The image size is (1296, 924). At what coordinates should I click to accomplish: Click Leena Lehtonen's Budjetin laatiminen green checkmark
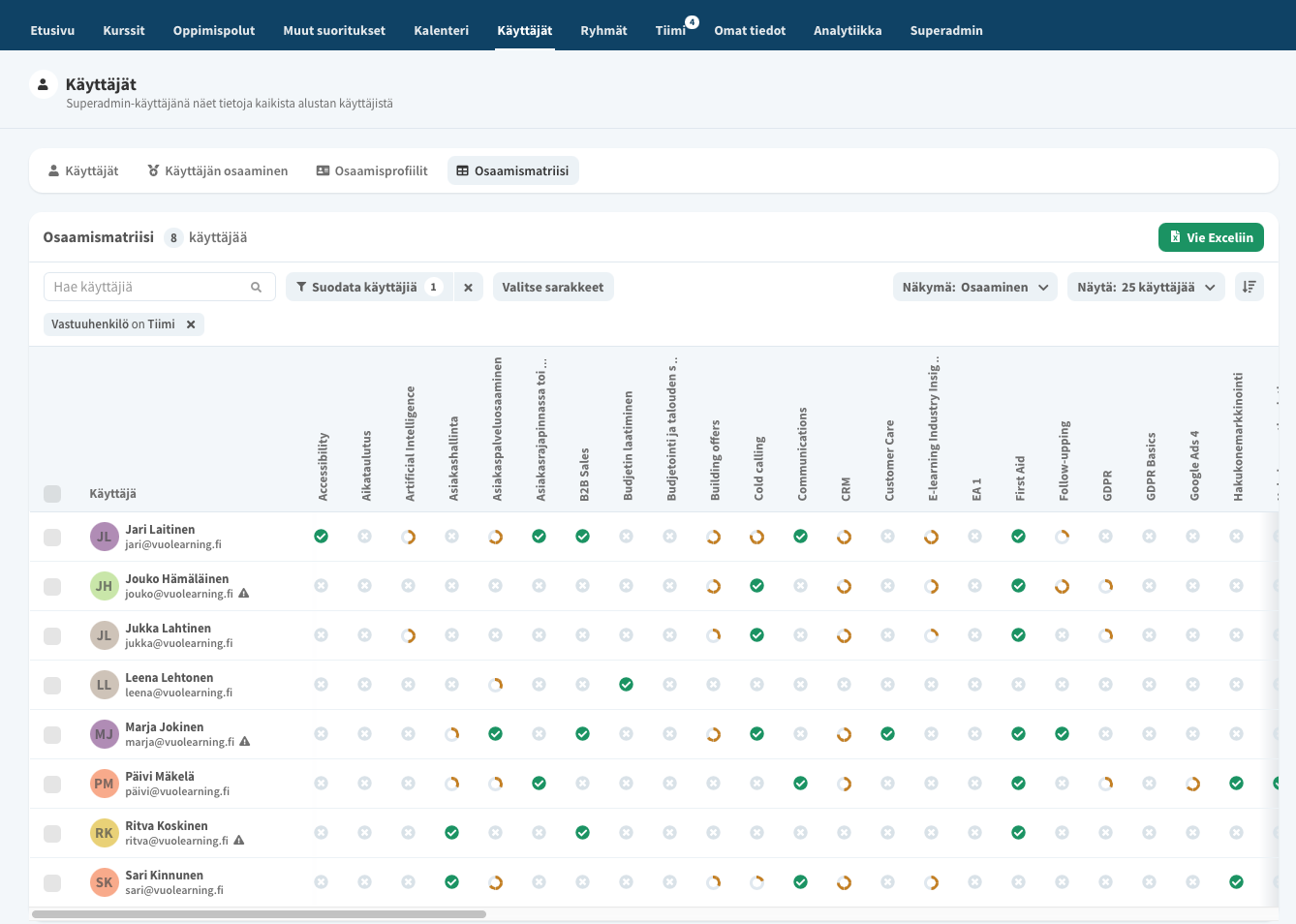[x=626, y=685]
